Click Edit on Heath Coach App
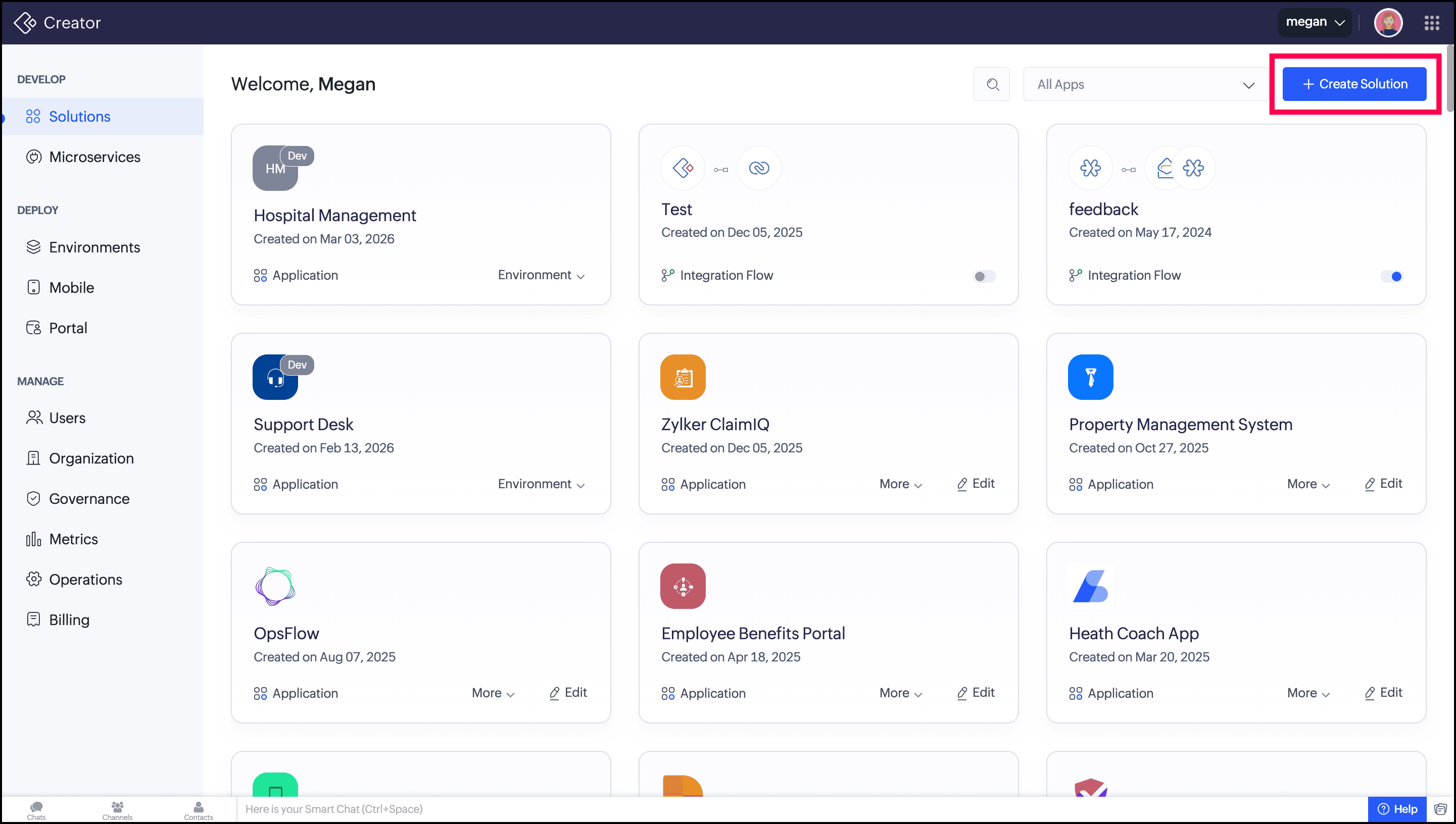 coord(1384,693)
